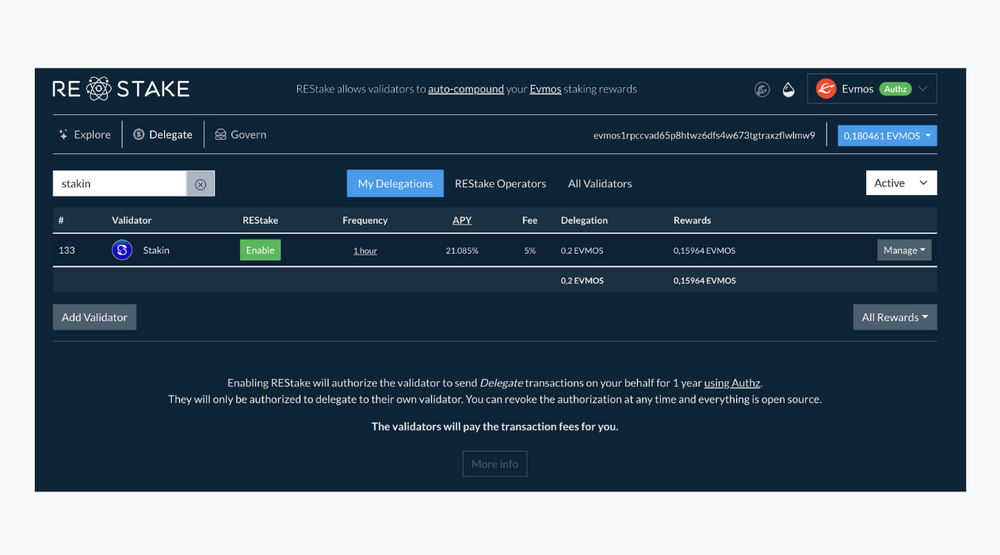Expand the Active status filter
This screenshot has width=1000, height=555.
click(901, 183)
